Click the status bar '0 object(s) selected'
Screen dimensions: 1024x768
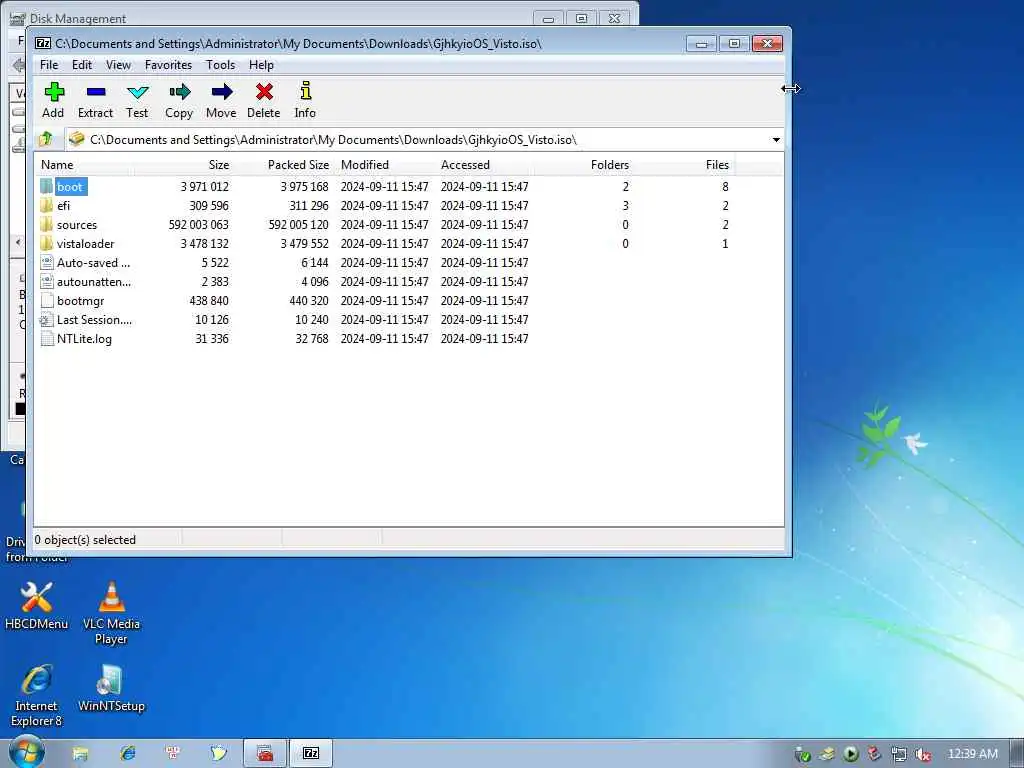click(85, 539)
